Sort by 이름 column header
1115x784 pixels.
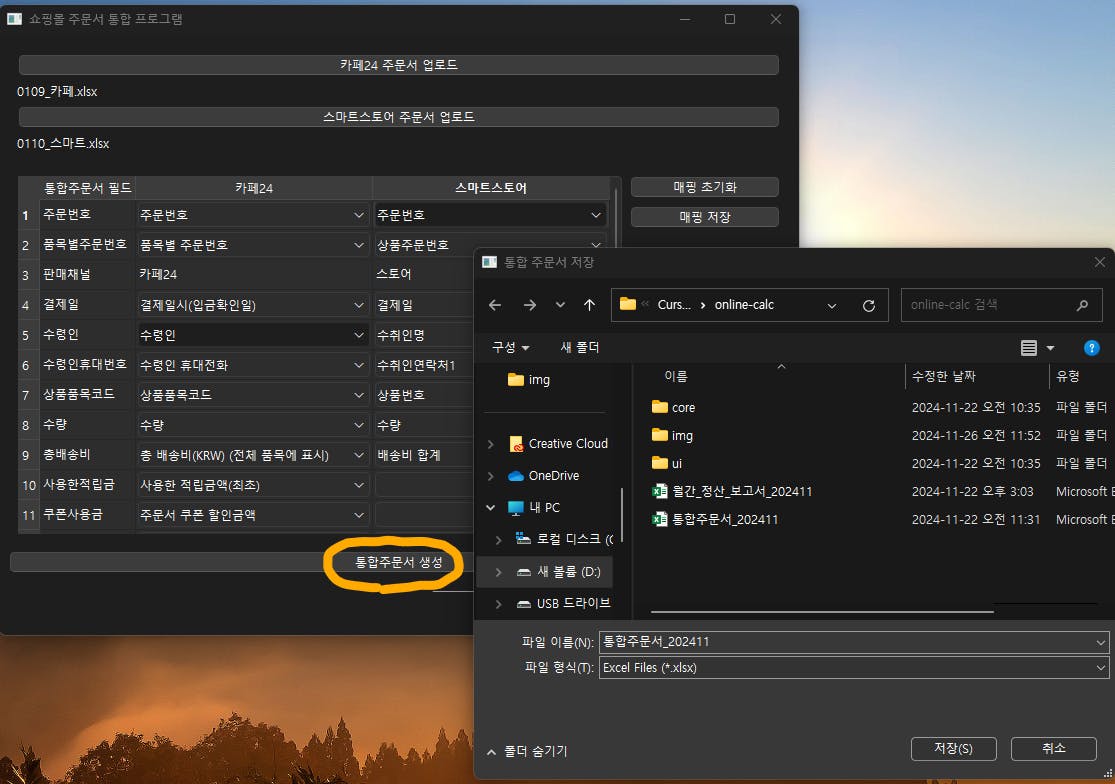pyautogui.click(x=676, y=376)
